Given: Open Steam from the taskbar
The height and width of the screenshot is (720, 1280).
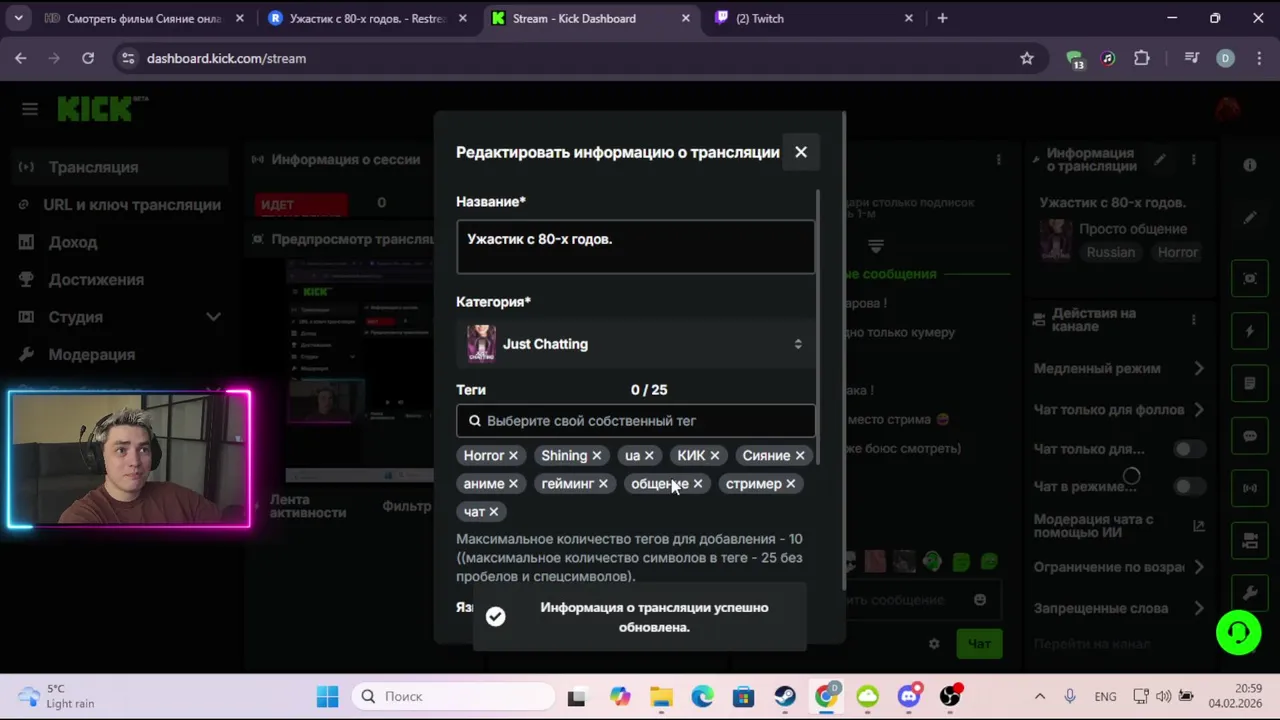Looking at the screenshot, I should pyautogui.click(x=785, y=696).
